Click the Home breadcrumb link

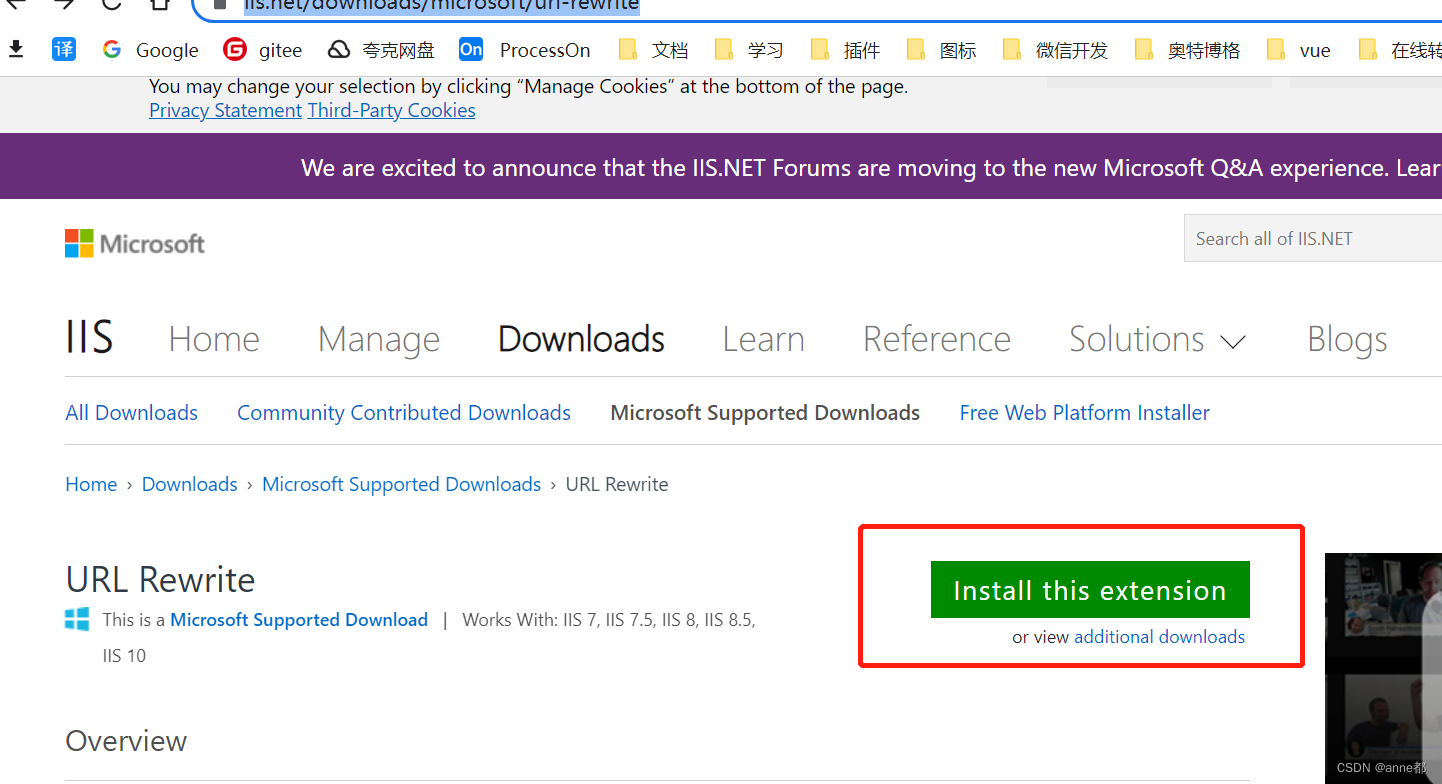tap(91, 484)
